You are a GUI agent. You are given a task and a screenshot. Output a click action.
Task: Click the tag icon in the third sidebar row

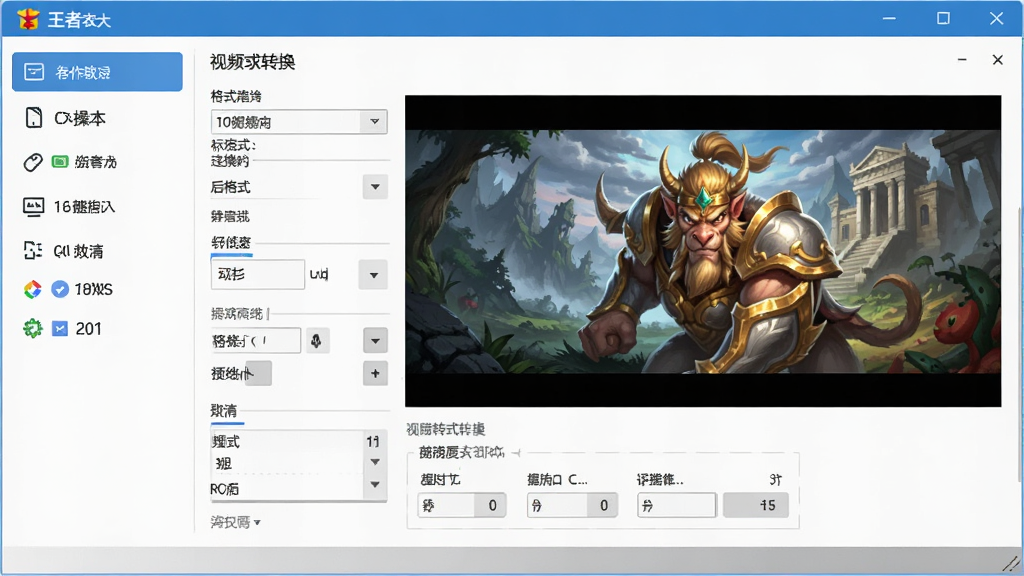[x=33, y=162]
